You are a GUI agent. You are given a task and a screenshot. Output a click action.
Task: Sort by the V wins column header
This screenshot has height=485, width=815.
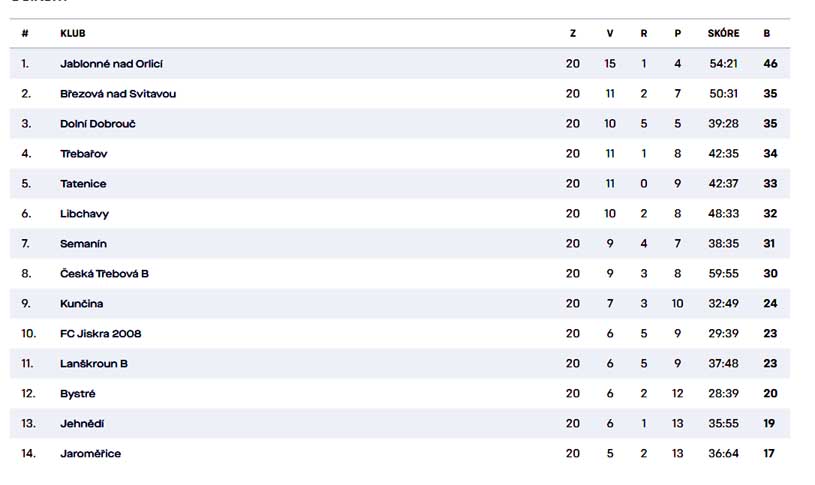tap(610, 33)
